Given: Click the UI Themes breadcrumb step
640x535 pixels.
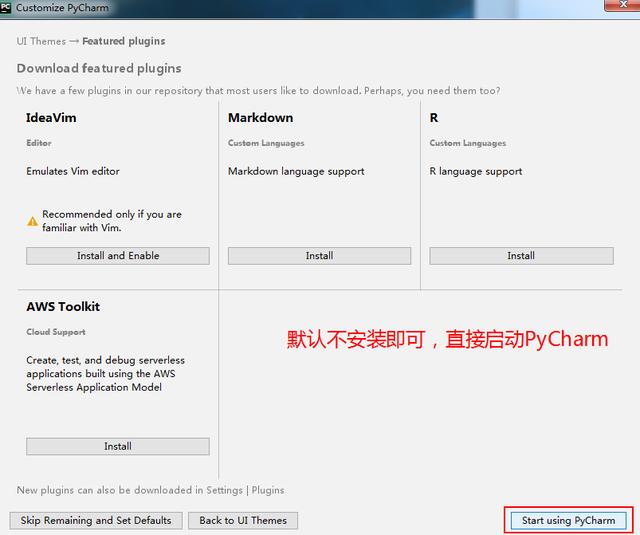Looking at the screenshot, I should coord(41,41).
